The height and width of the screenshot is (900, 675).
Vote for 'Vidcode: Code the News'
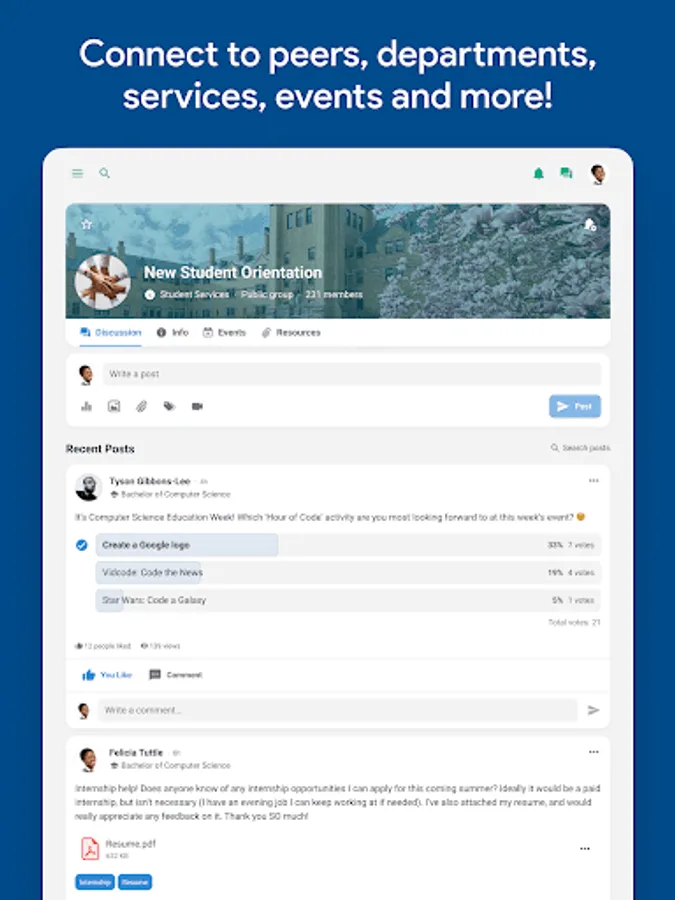coord(348,573)
